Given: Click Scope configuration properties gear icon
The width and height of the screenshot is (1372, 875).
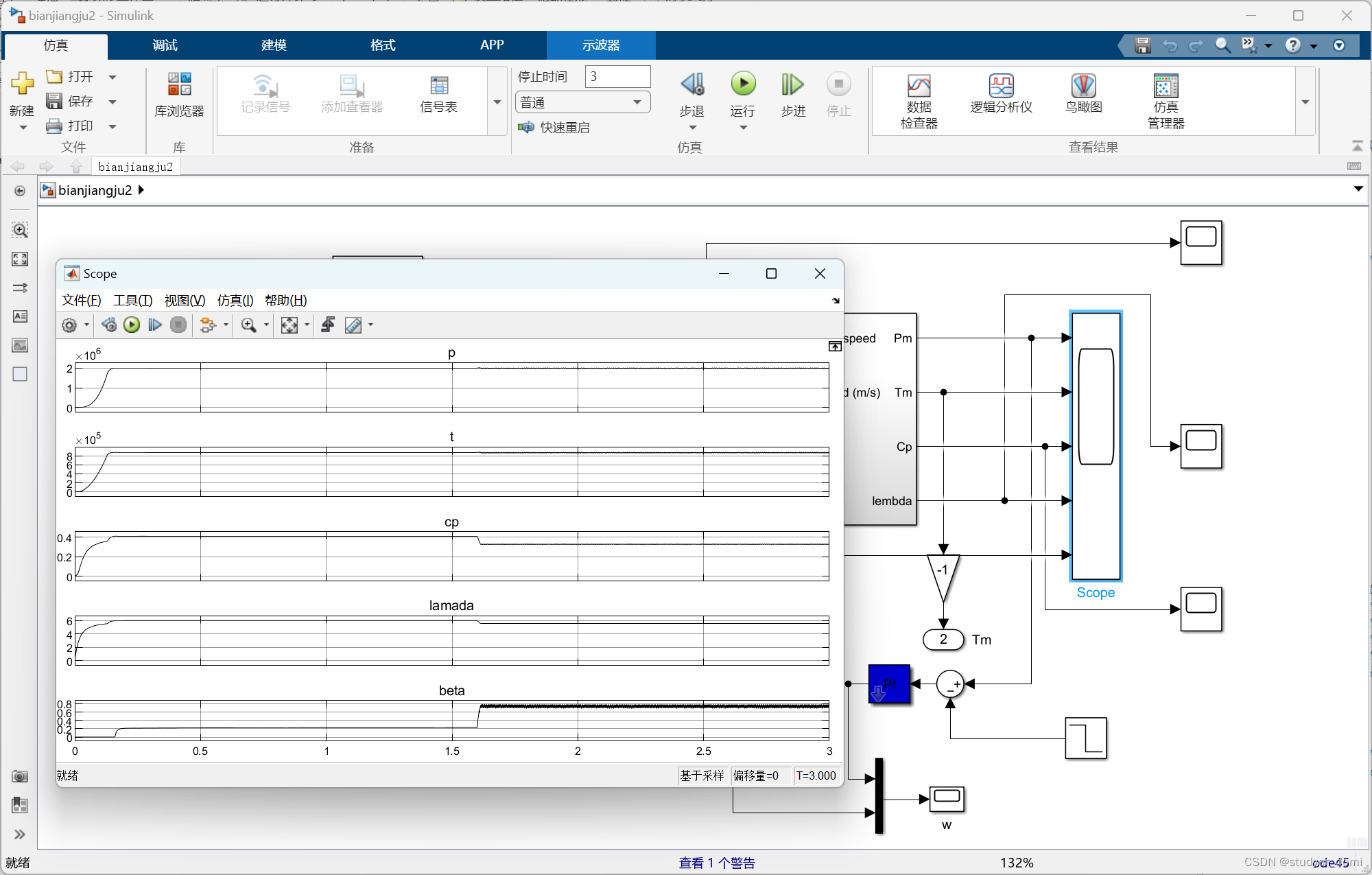Looking at the screenshot, I should pos(69,325).
